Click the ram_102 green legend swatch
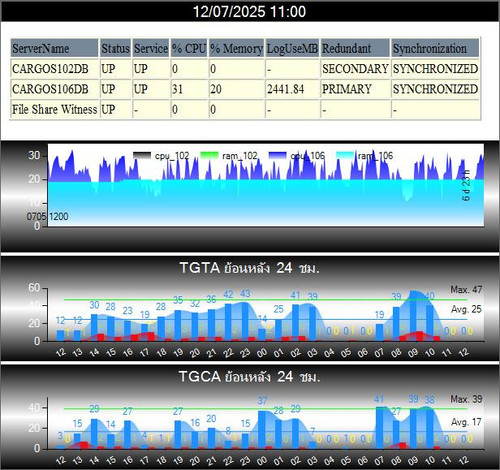 point(209,156)
